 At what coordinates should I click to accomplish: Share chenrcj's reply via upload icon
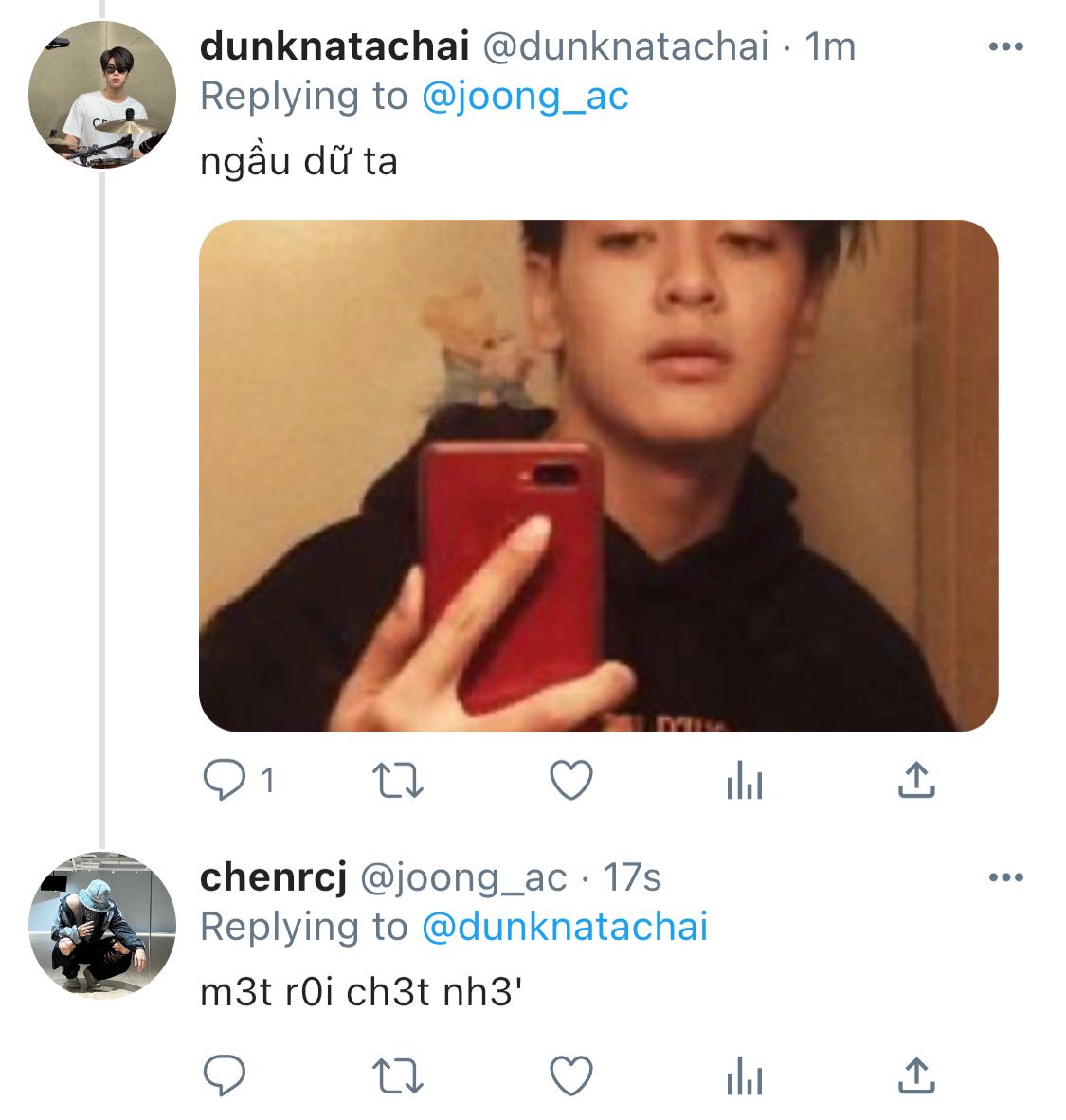[916, 1075]
